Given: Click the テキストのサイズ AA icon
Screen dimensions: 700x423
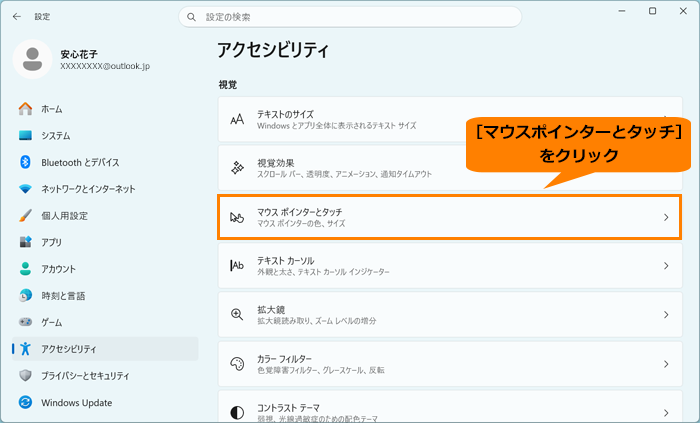Looking at the screenshot, I should [x=237, y=119].
